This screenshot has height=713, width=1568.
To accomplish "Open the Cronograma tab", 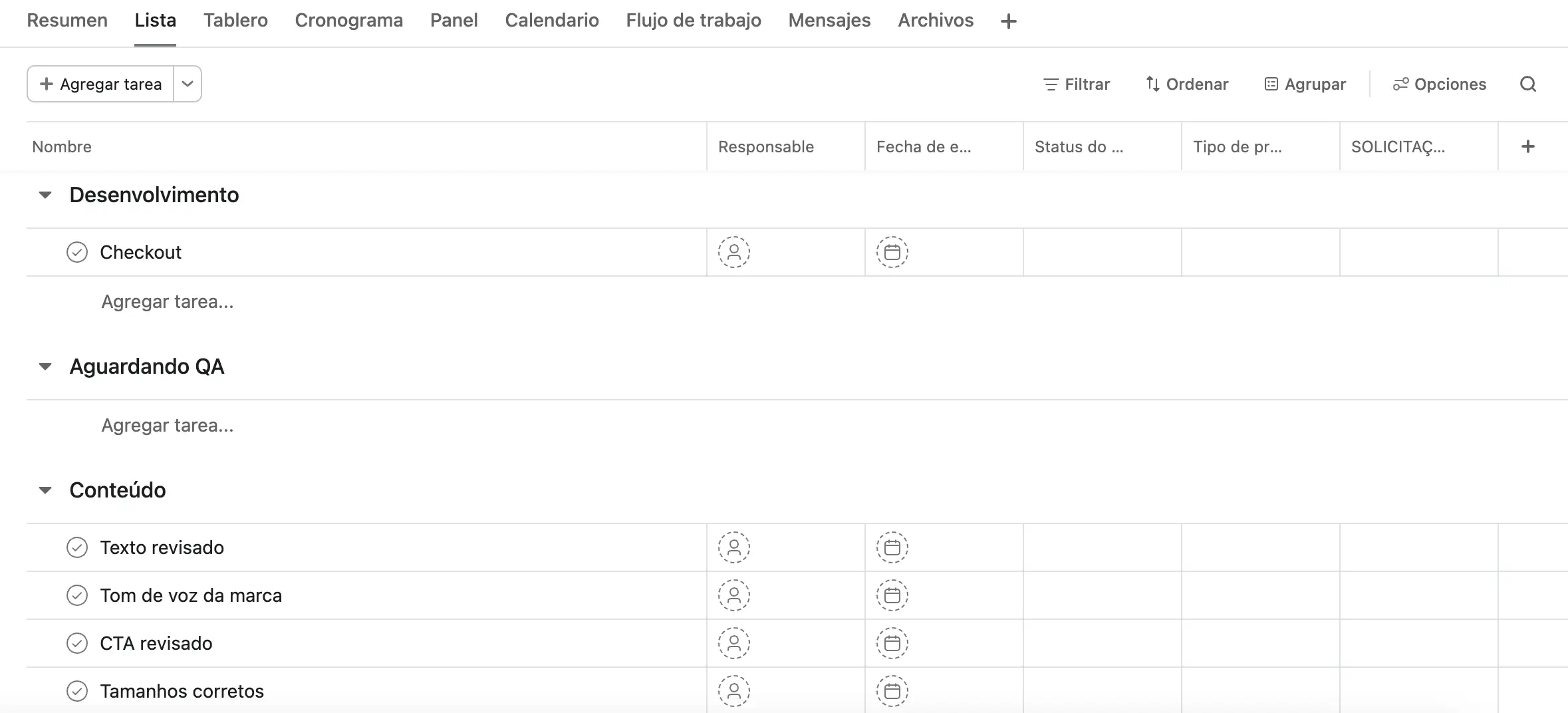I will 348,21.
